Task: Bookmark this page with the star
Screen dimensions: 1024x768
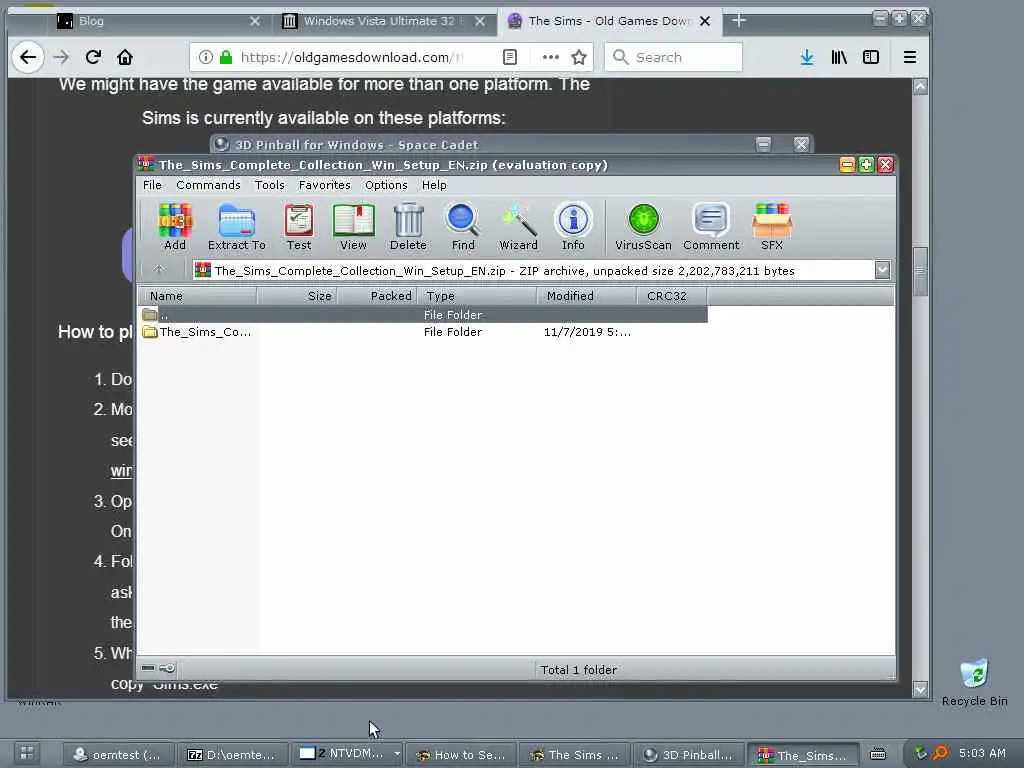Action: (x=579, y=57)
